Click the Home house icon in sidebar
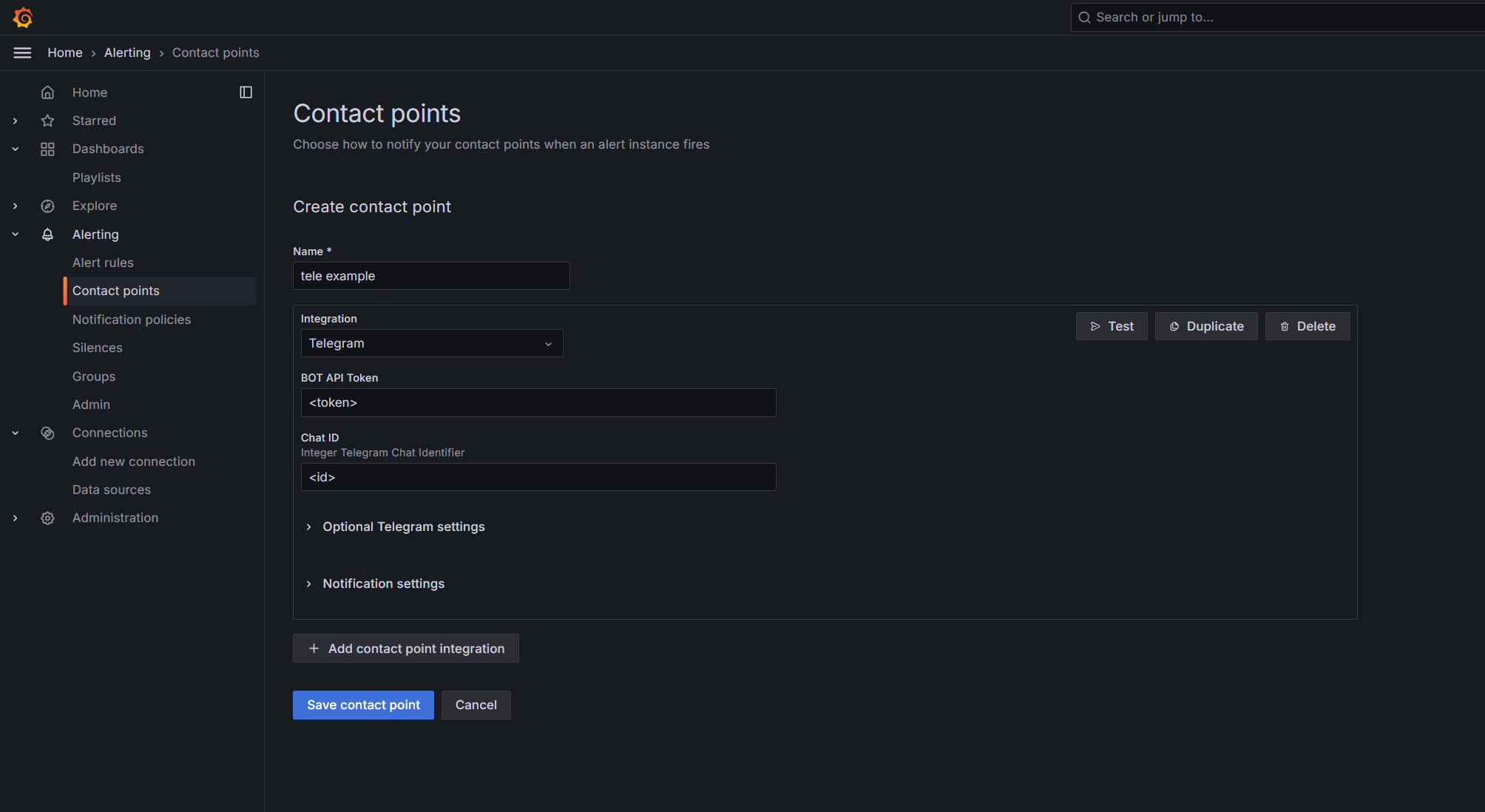Viewport: 1485px width, 812px height. [x=47, y=92]
